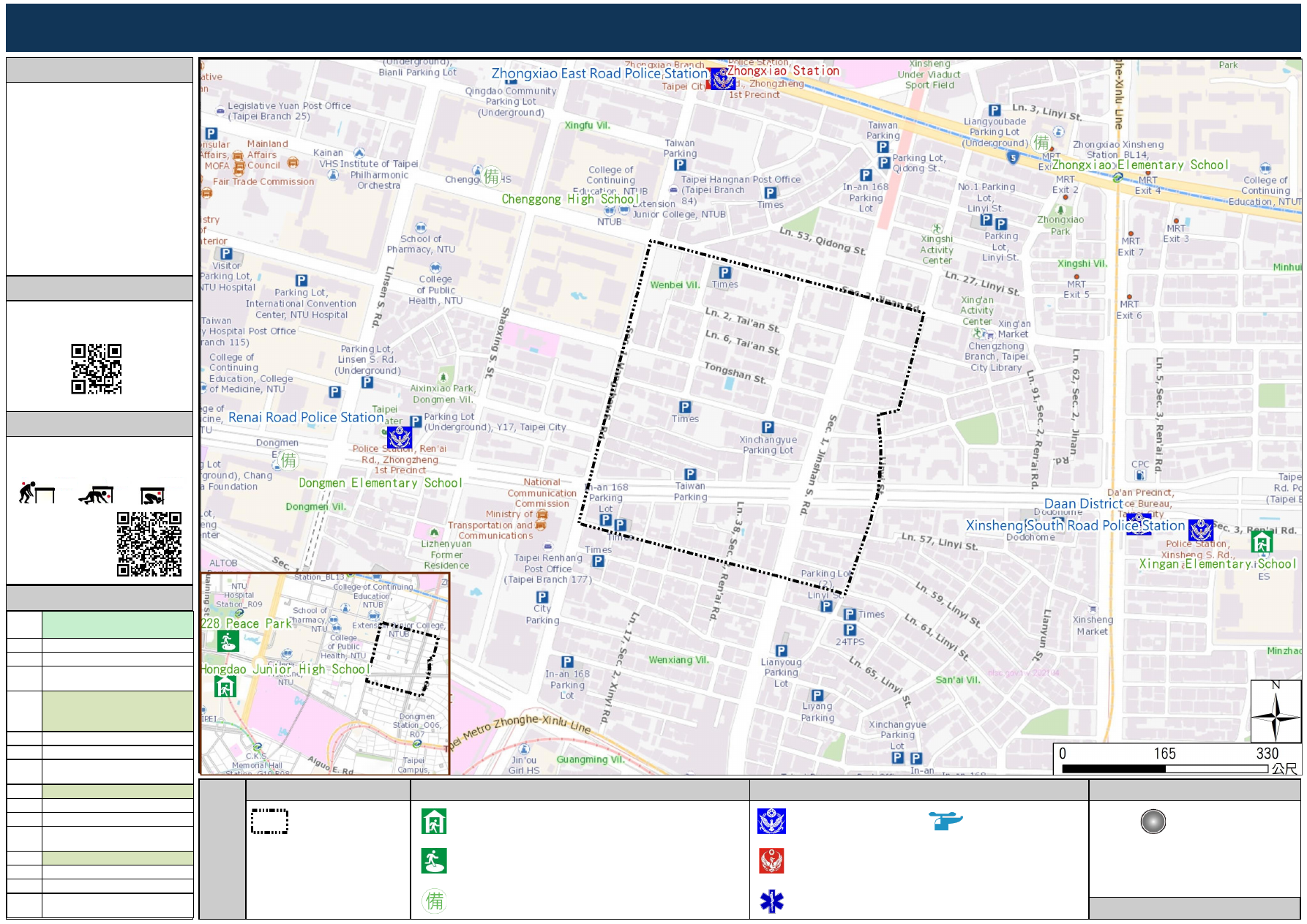Click the 'Wenxiang Vil.' map label
Screen dimensions: 1307x924
[x=678, y=660]
